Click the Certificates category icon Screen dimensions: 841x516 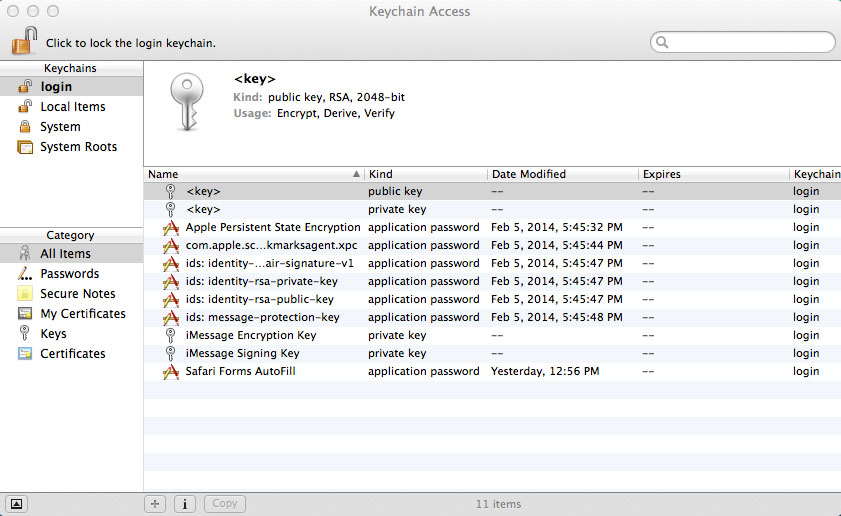(25, 353)
